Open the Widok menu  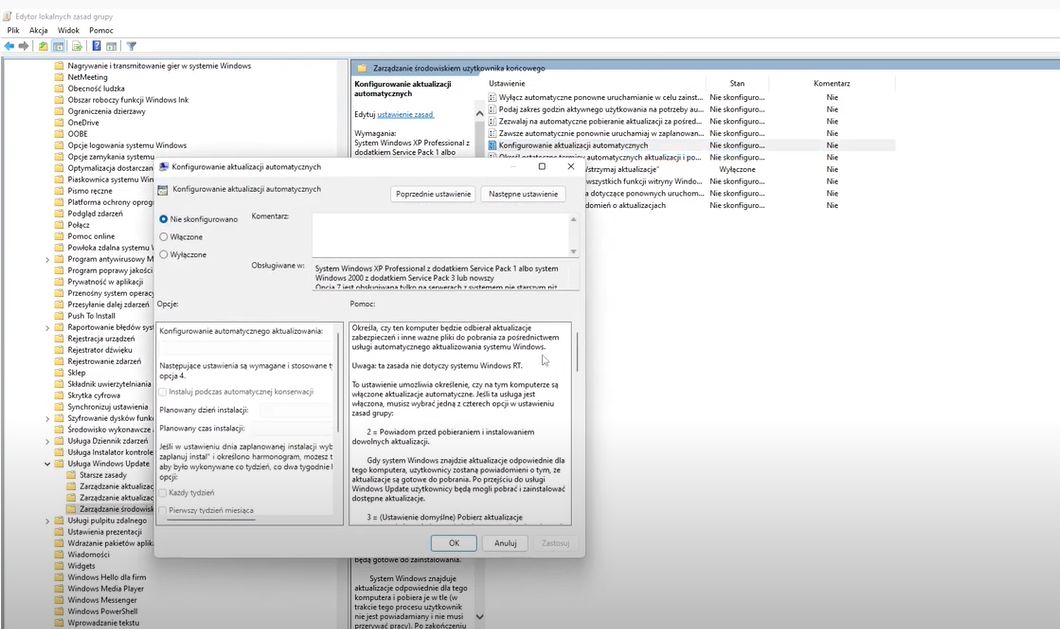tap(68, 30)
